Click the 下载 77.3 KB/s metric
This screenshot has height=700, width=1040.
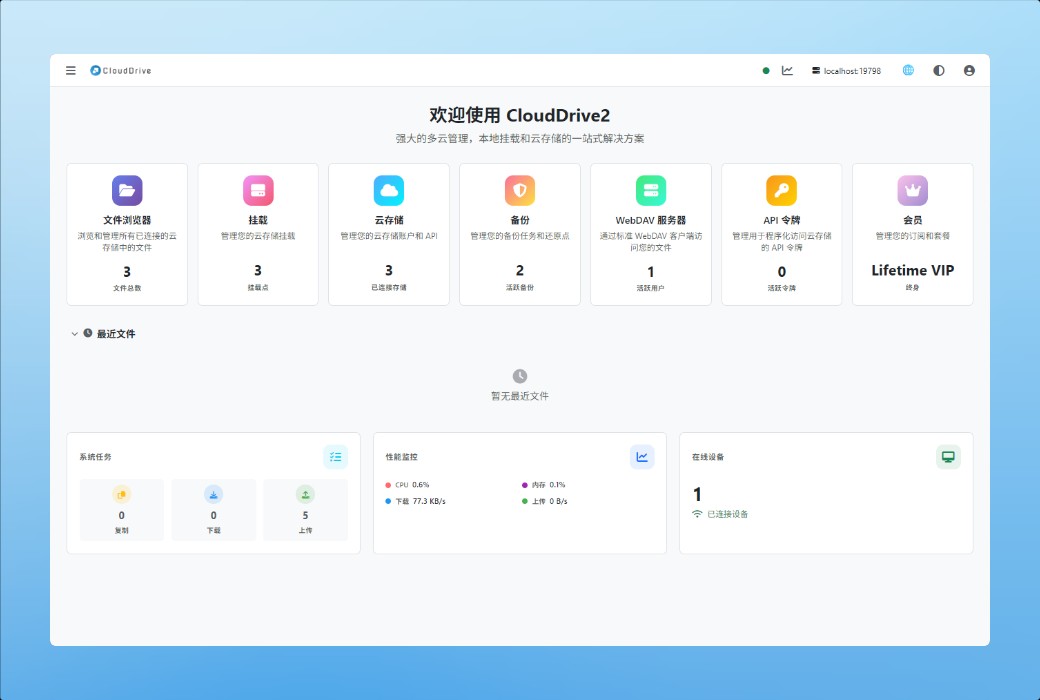pos(415,501)
